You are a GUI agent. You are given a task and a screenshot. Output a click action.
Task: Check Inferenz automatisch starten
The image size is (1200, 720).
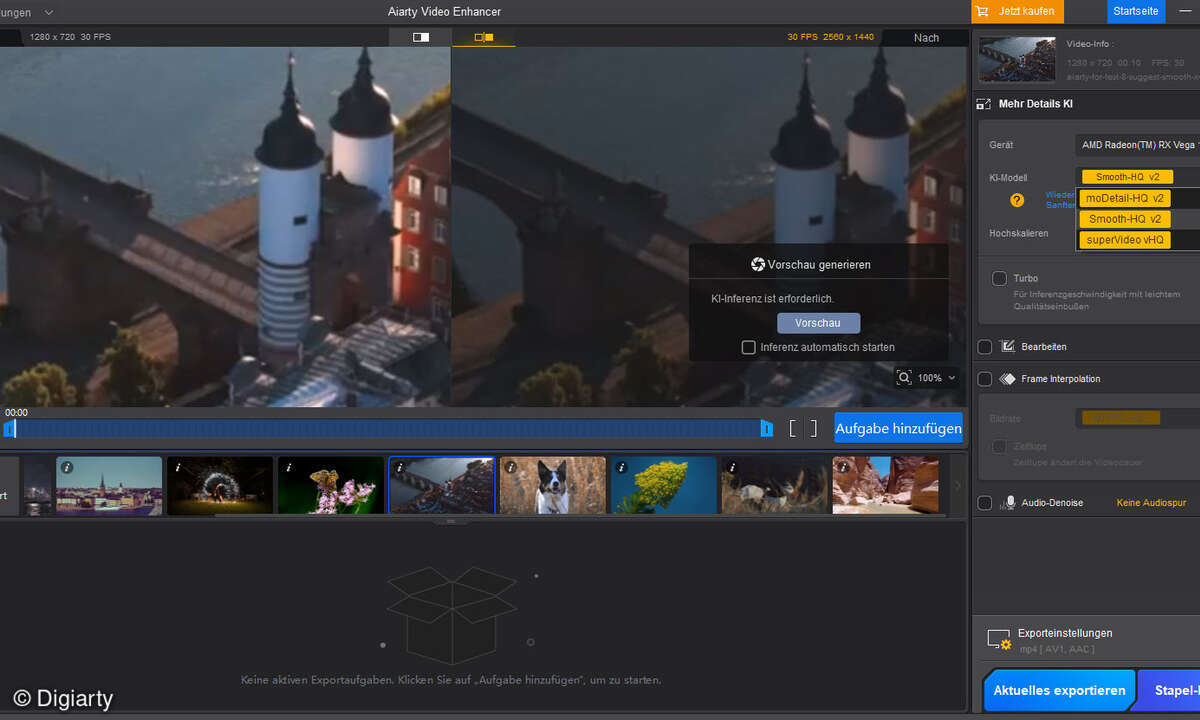coord(748,347)
